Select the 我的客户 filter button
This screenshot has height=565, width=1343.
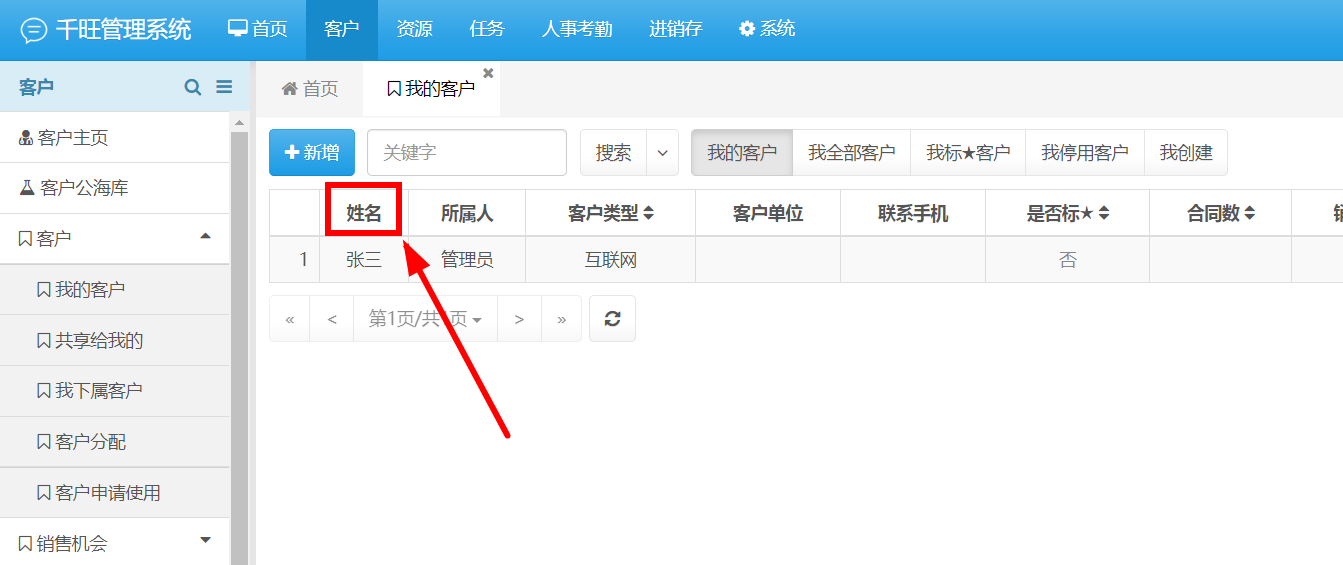pyautogui.click(x=742, y=152)
